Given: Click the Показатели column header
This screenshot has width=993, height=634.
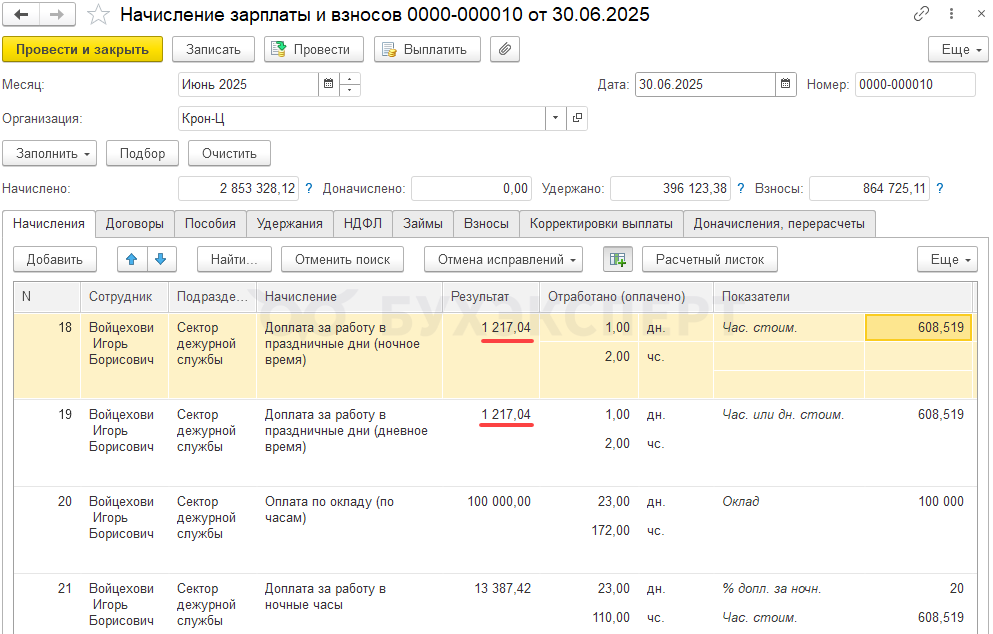Looking at the screenshot, I should coord(843,296).
